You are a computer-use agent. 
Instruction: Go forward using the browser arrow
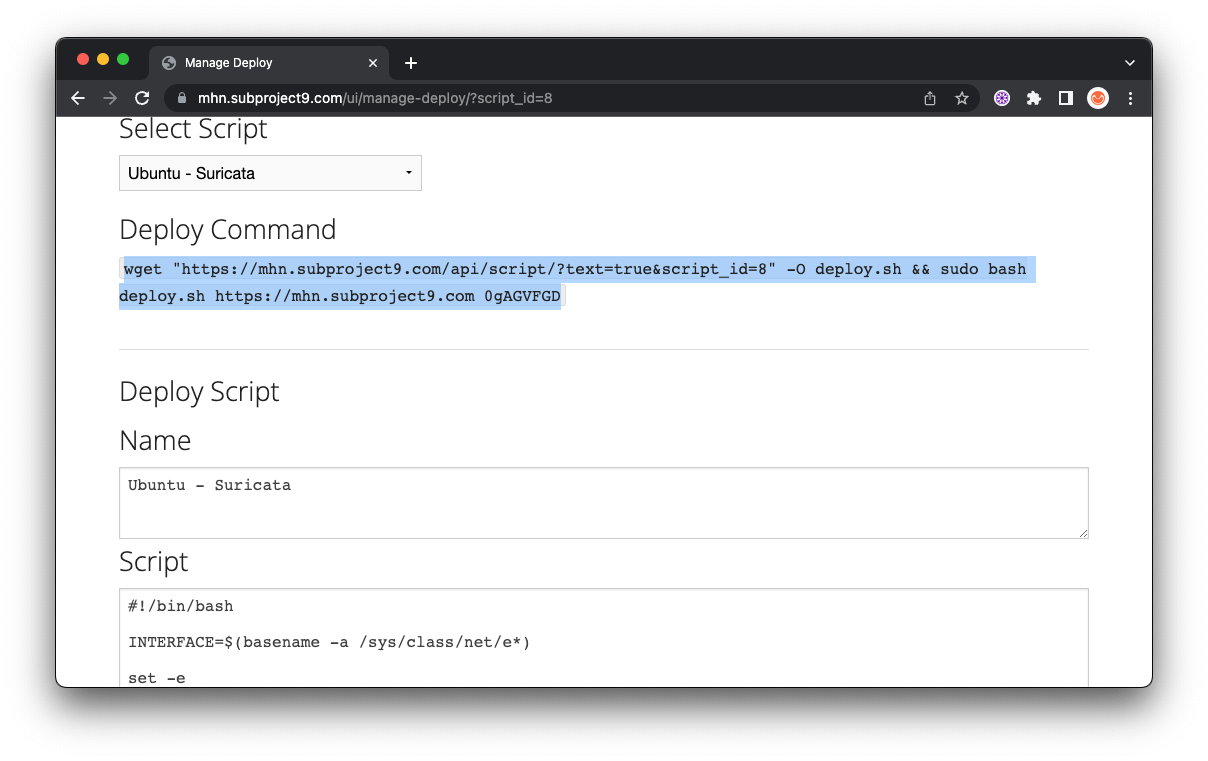tap(110, 98)
